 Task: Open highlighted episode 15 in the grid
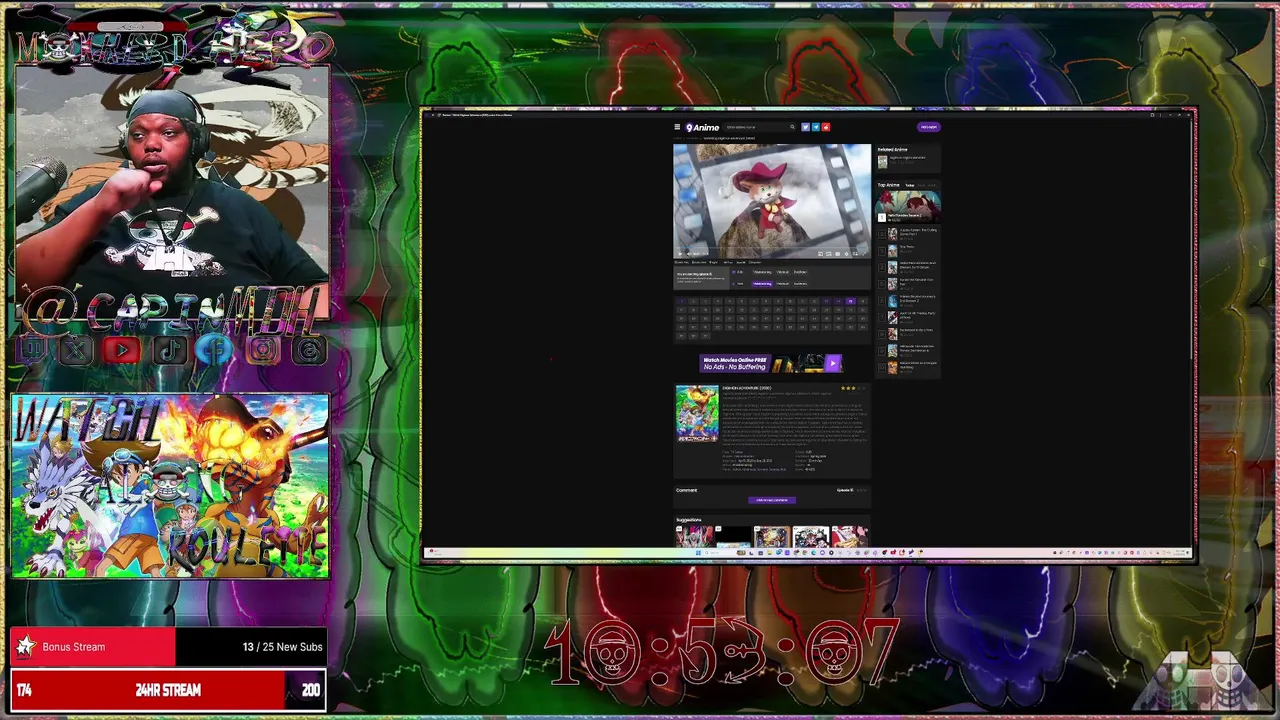[x=850, y=301]
